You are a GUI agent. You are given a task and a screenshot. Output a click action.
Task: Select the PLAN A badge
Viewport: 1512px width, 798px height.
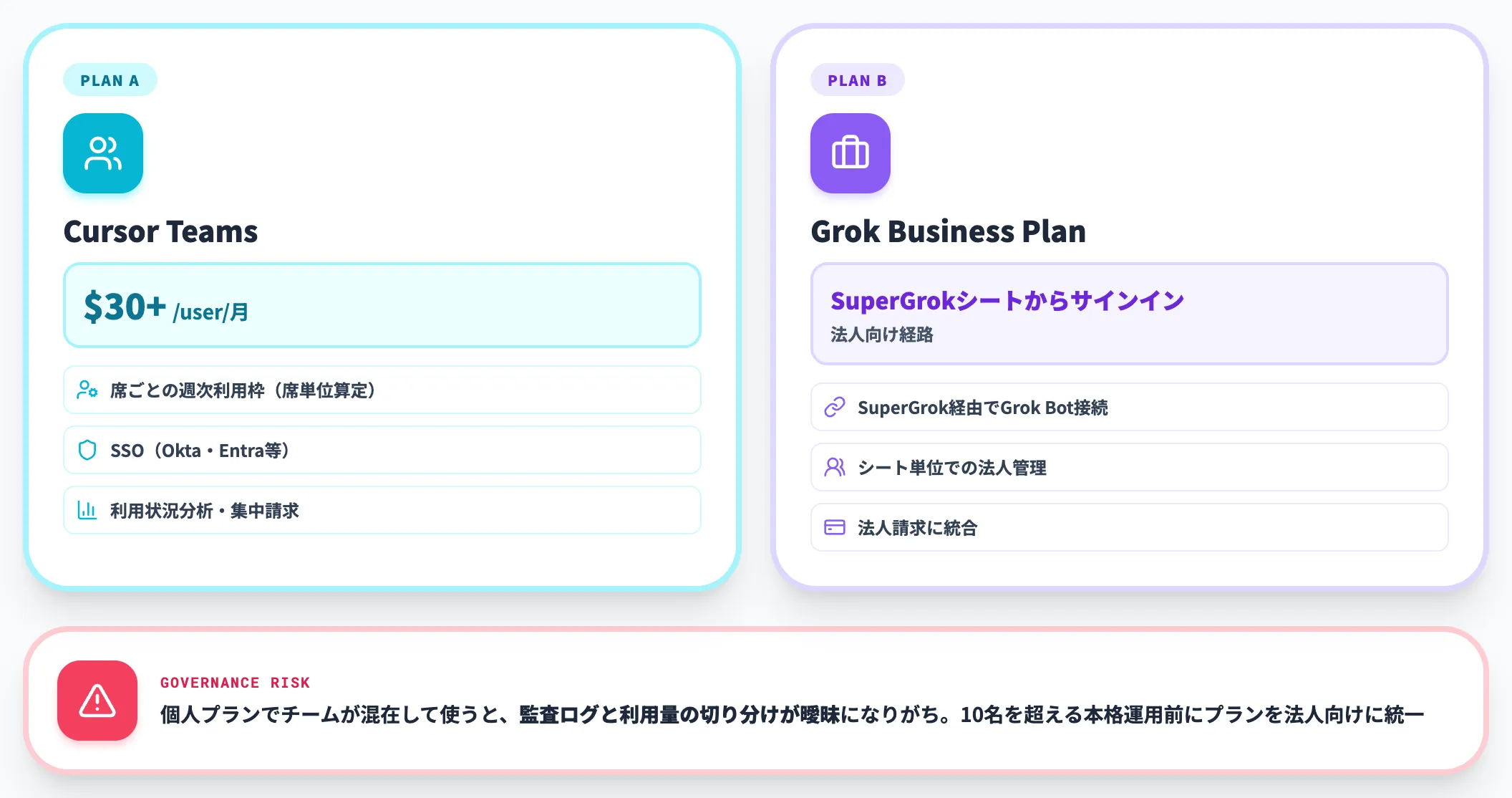coord(110,80)
